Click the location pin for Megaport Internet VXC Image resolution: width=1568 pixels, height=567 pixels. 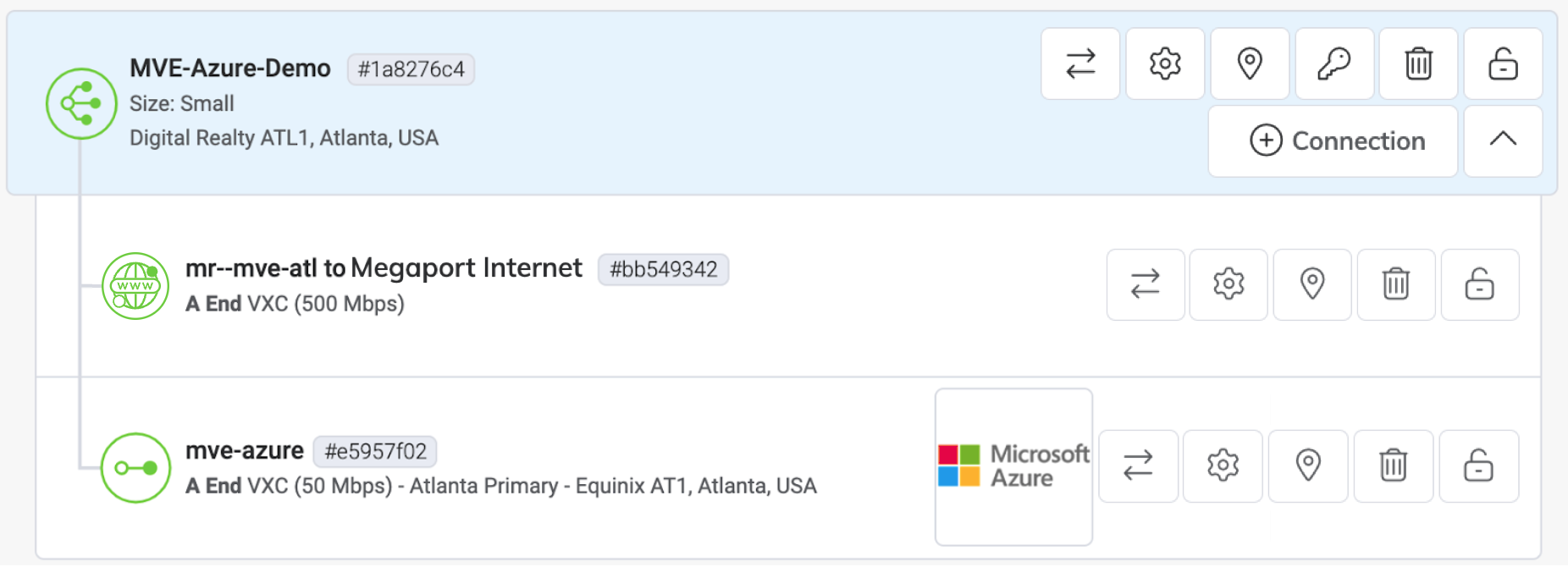point(1311,284)
